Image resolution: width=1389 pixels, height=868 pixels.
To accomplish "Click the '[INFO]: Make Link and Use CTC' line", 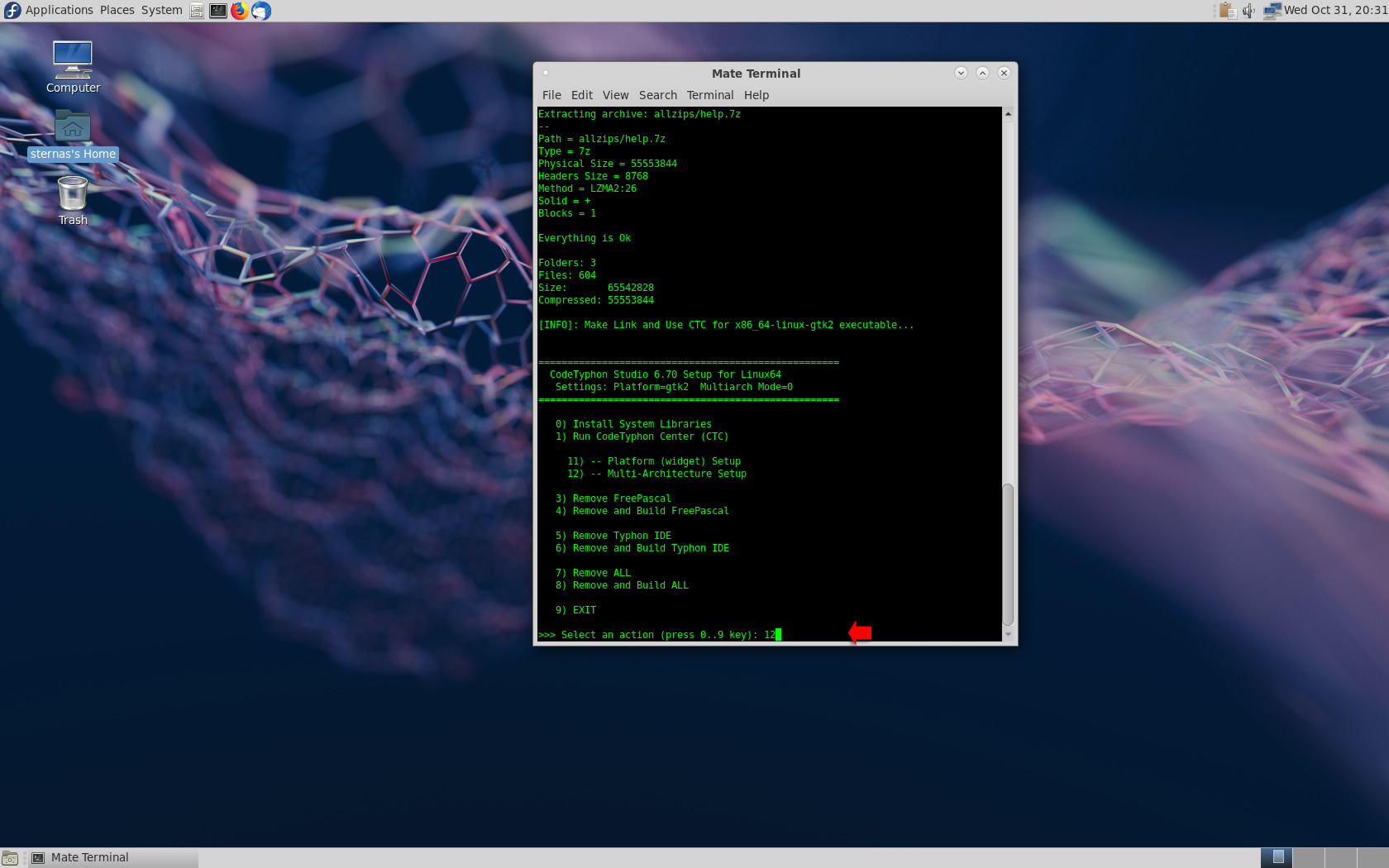I will pyautogui.click(x=726, y=325).
